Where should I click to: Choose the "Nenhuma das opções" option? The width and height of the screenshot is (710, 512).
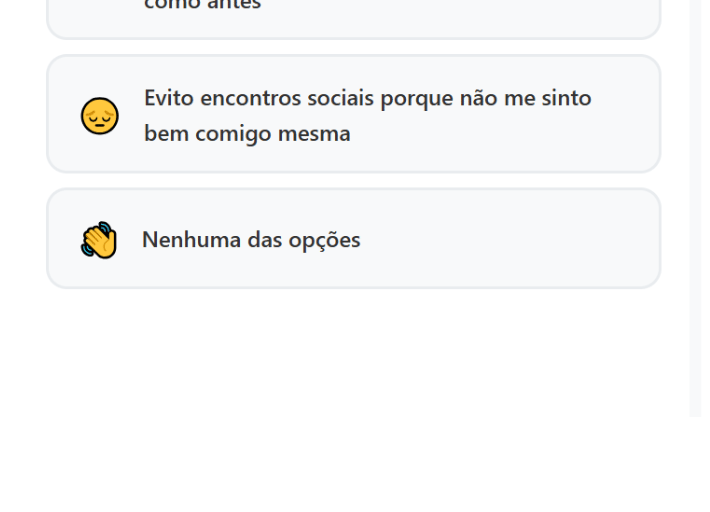353,239
